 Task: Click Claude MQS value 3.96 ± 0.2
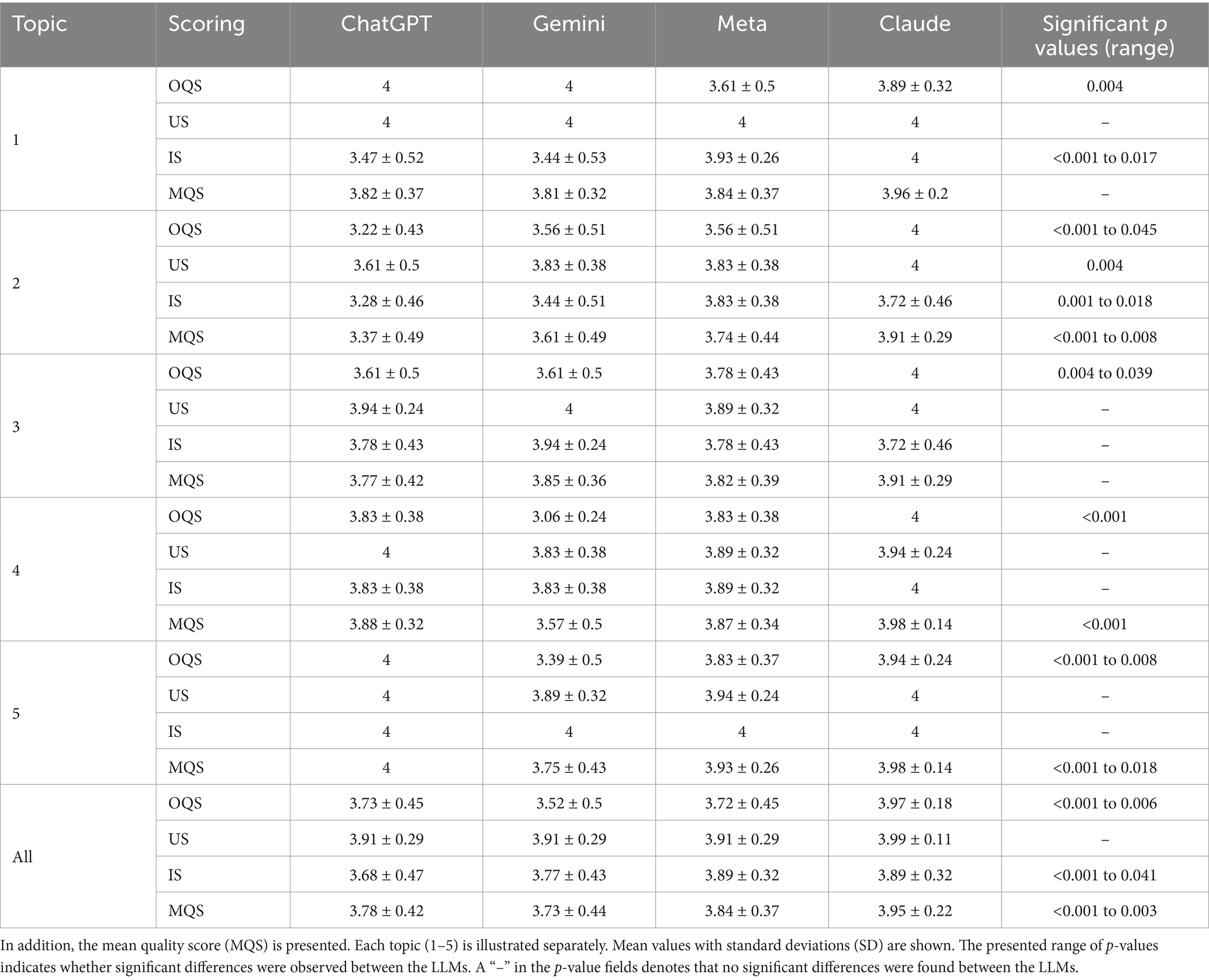coord(915,193)
